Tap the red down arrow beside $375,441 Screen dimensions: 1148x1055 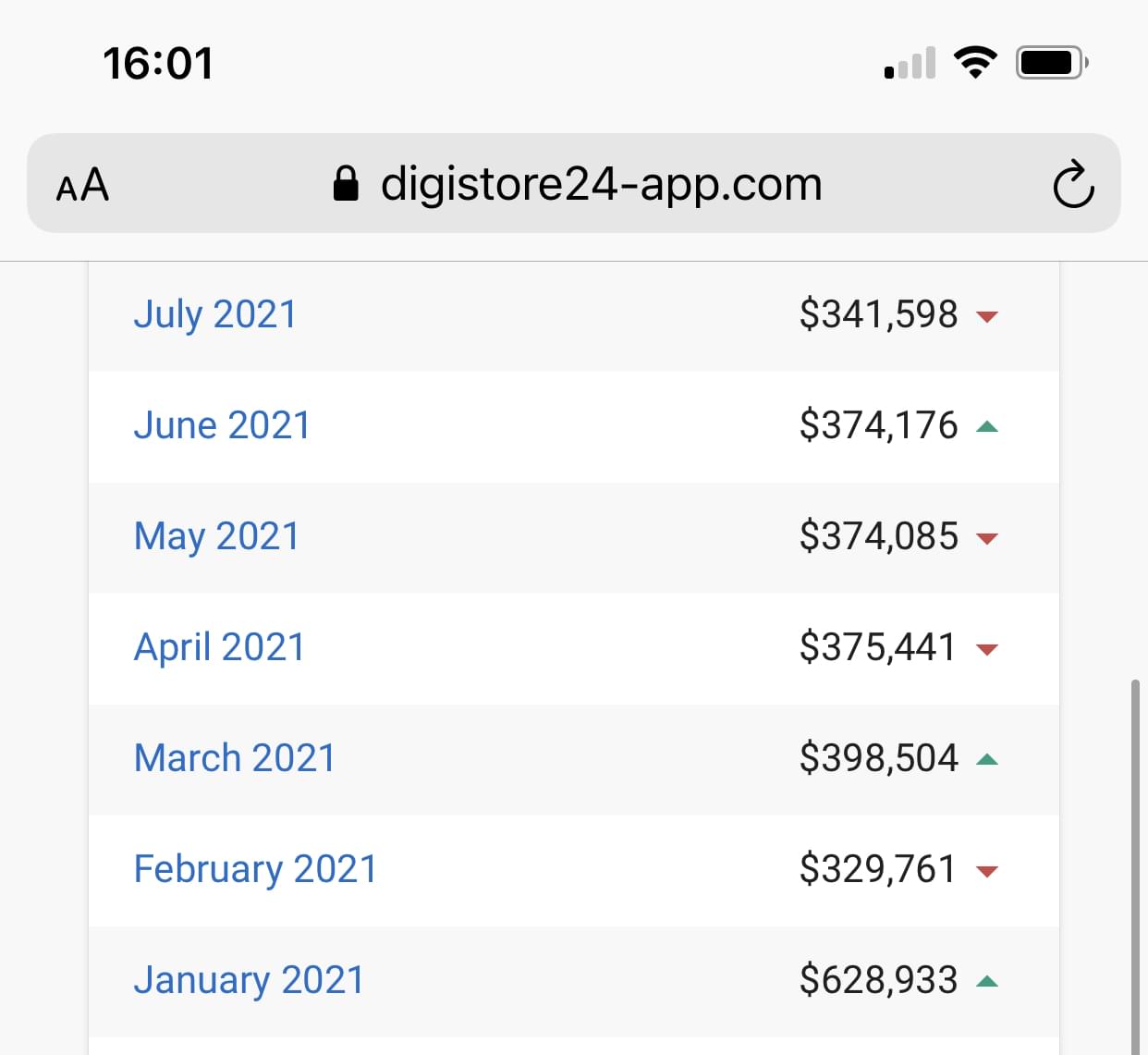tap(987, 649)
